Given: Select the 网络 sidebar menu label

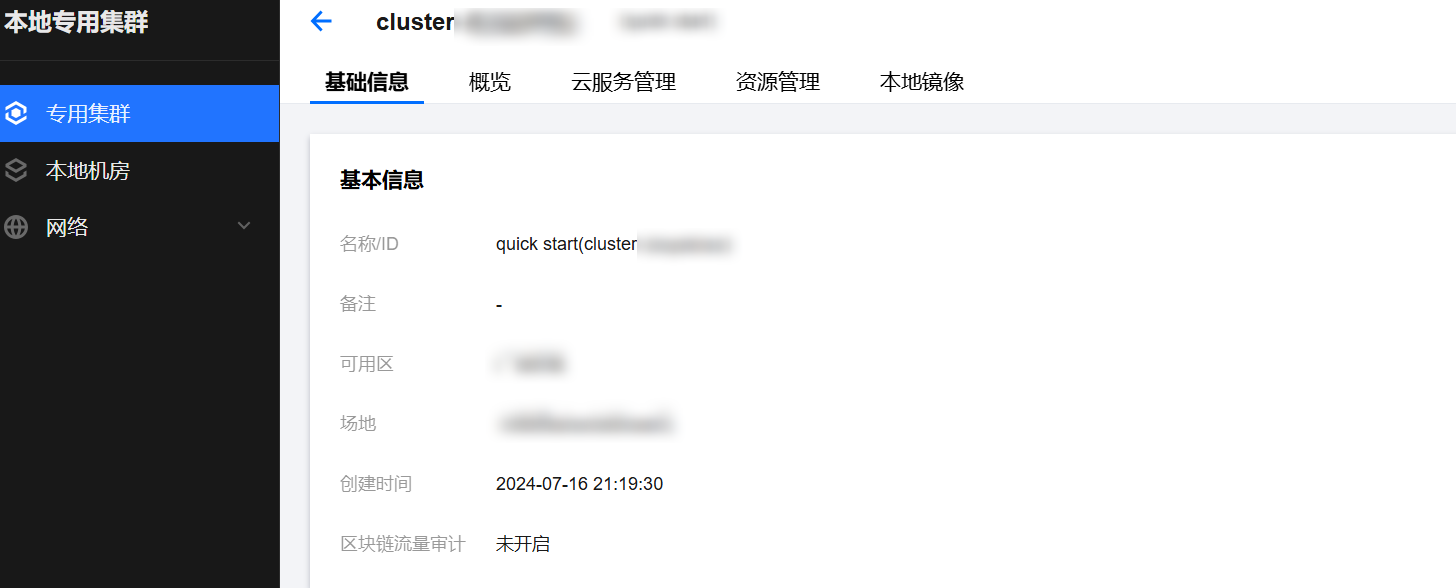Looking at the screenshot, I should point(67,227).
